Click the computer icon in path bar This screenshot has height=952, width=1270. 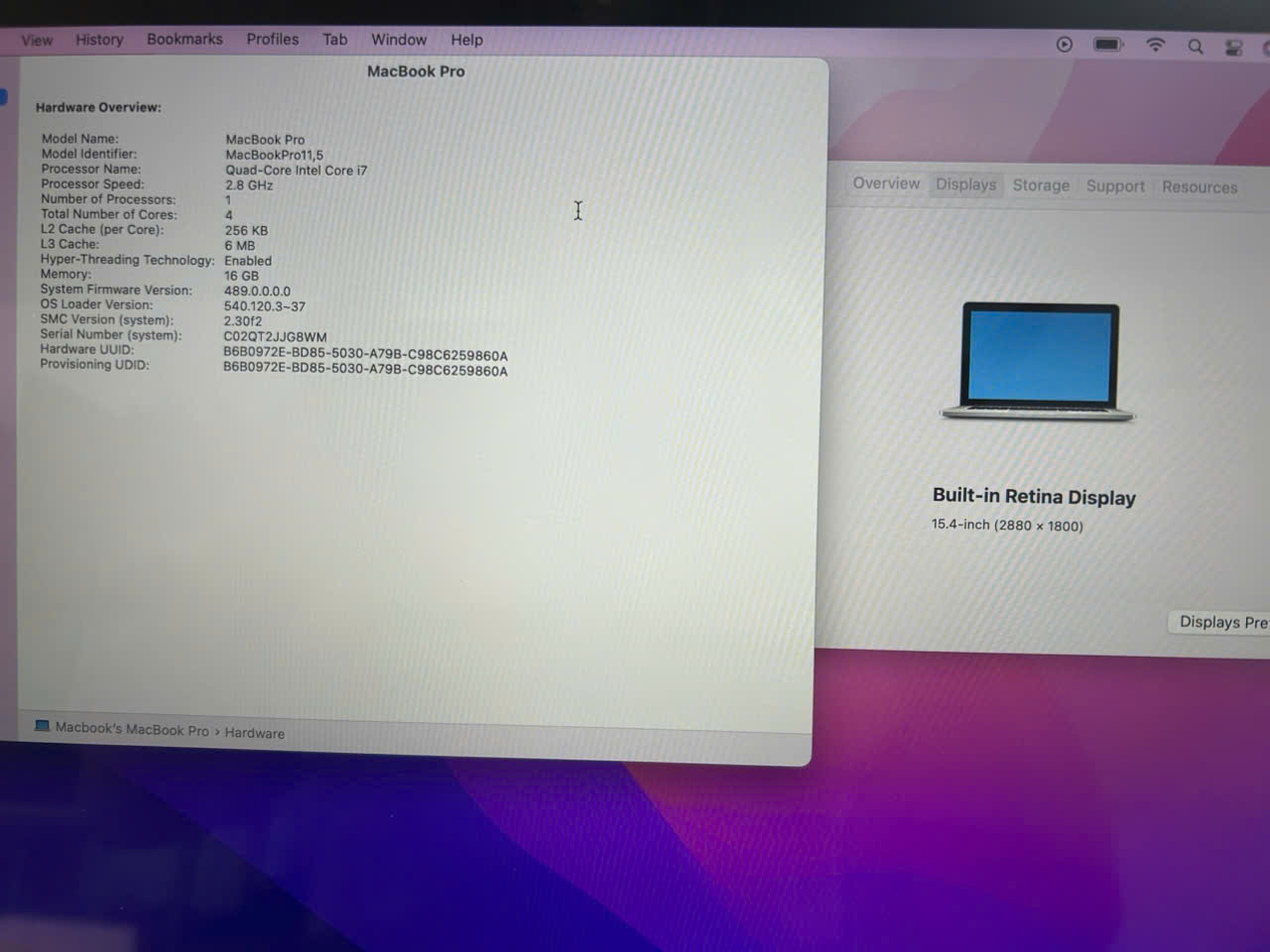click(42, 726)
